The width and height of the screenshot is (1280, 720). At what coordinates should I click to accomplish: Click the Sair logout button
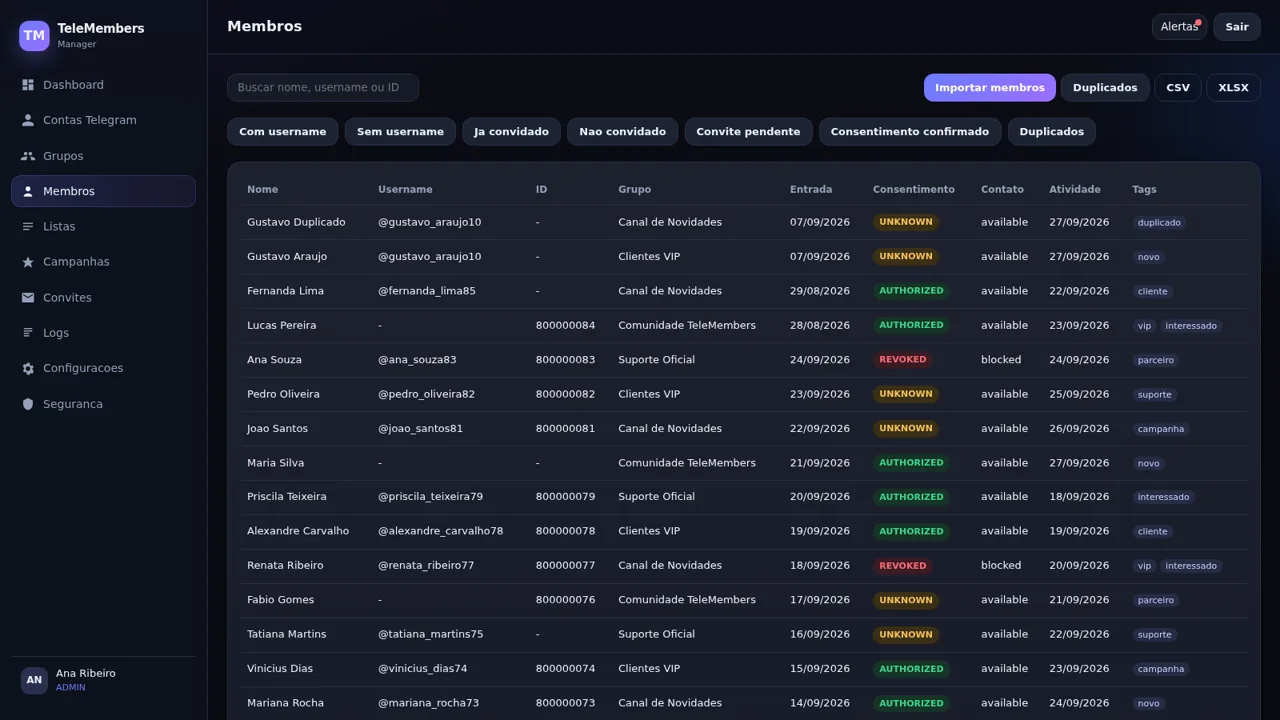pos(1237,27)
